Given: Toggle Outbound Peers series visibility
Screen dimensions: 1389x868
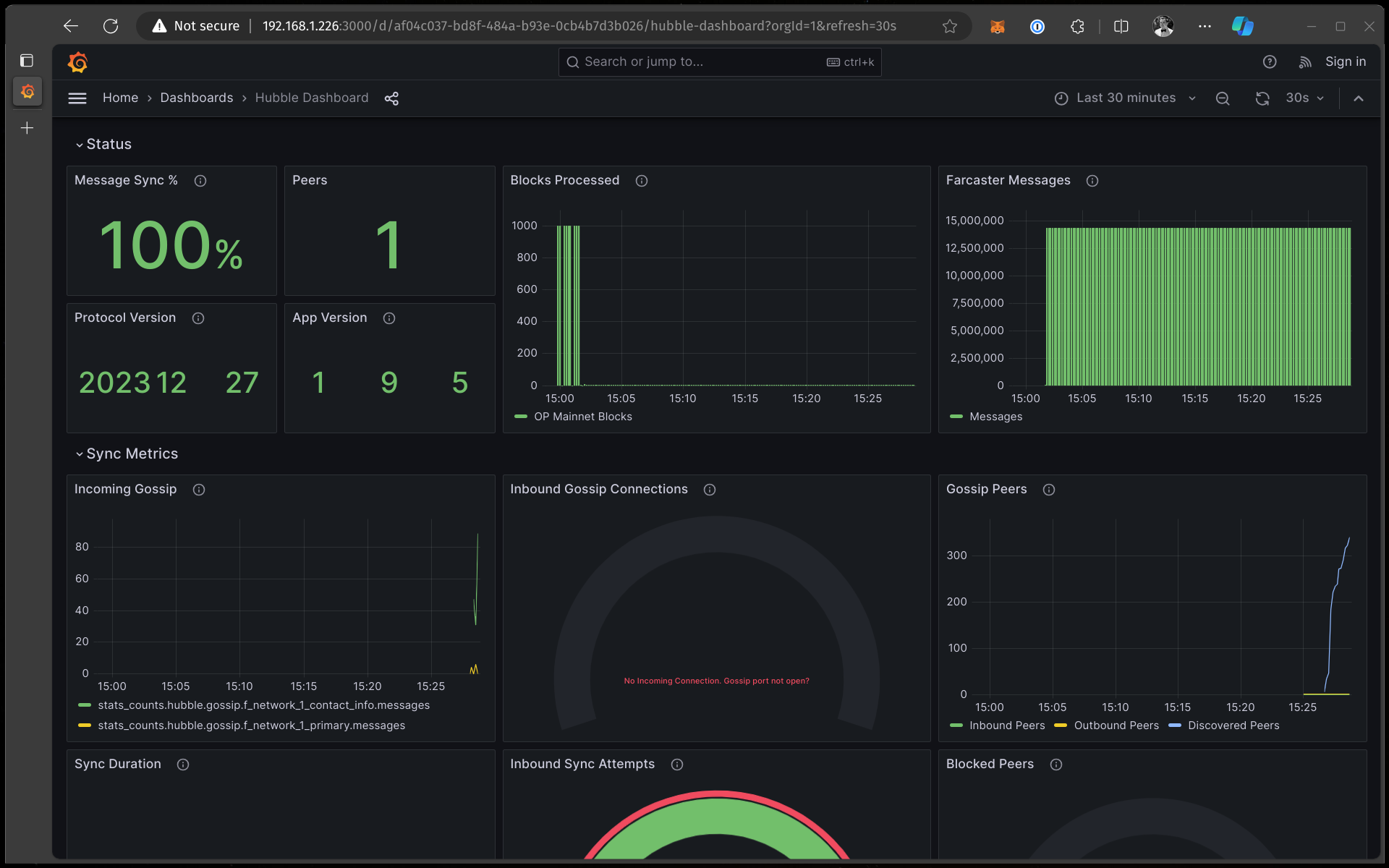Looking at the screenshot, I should 1116,726.
